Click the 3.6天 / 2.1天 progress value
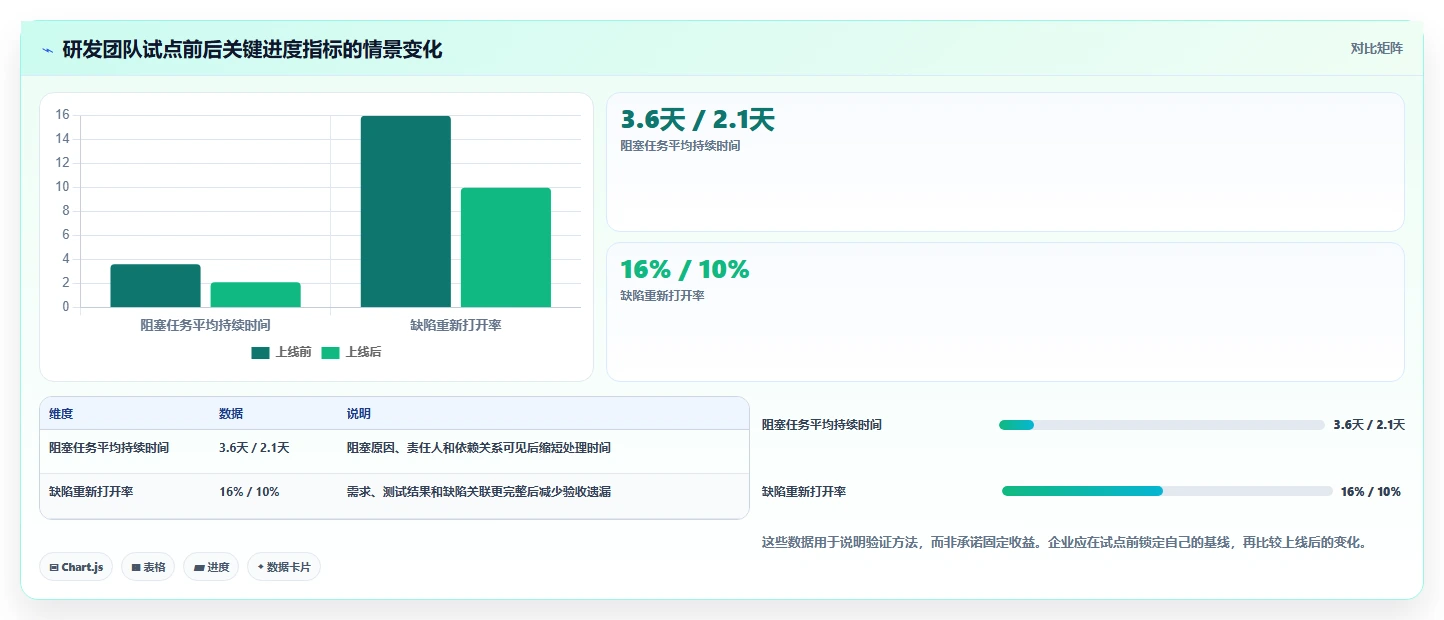The height and width of the screenshot is (620, 1444). [1369, 425]
